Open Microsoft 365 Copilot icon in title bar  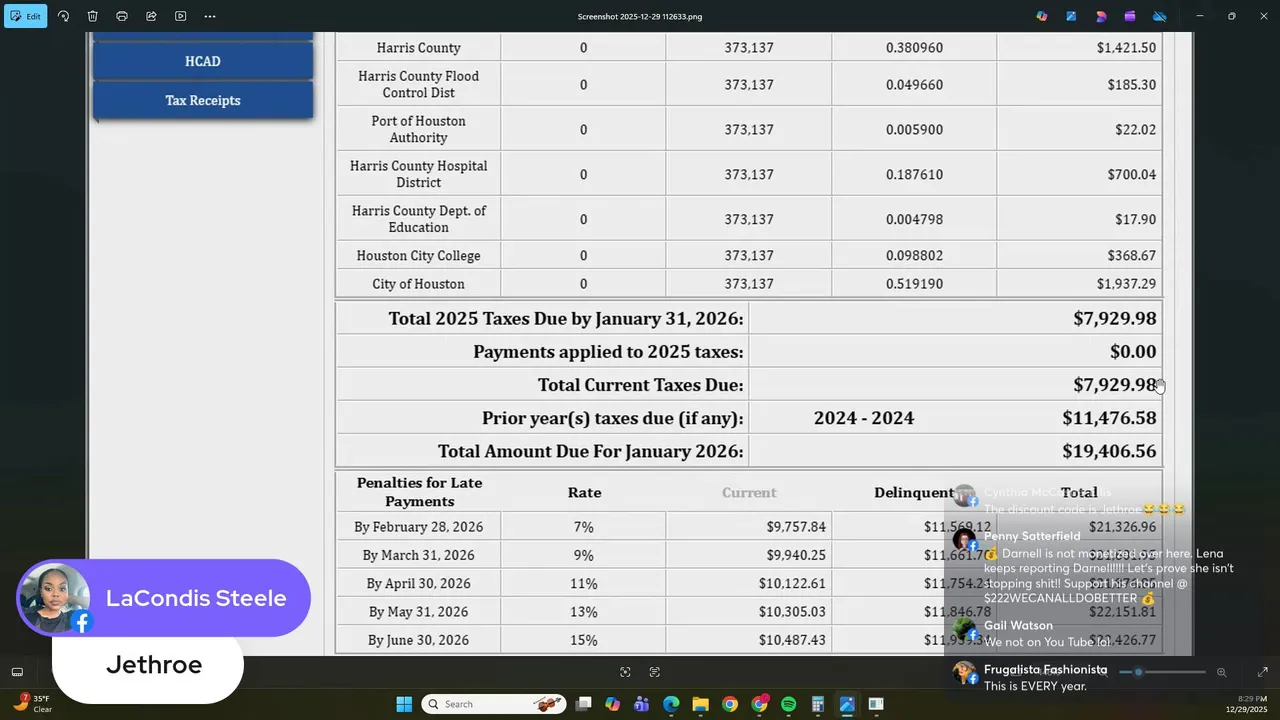coord(1042,16)
